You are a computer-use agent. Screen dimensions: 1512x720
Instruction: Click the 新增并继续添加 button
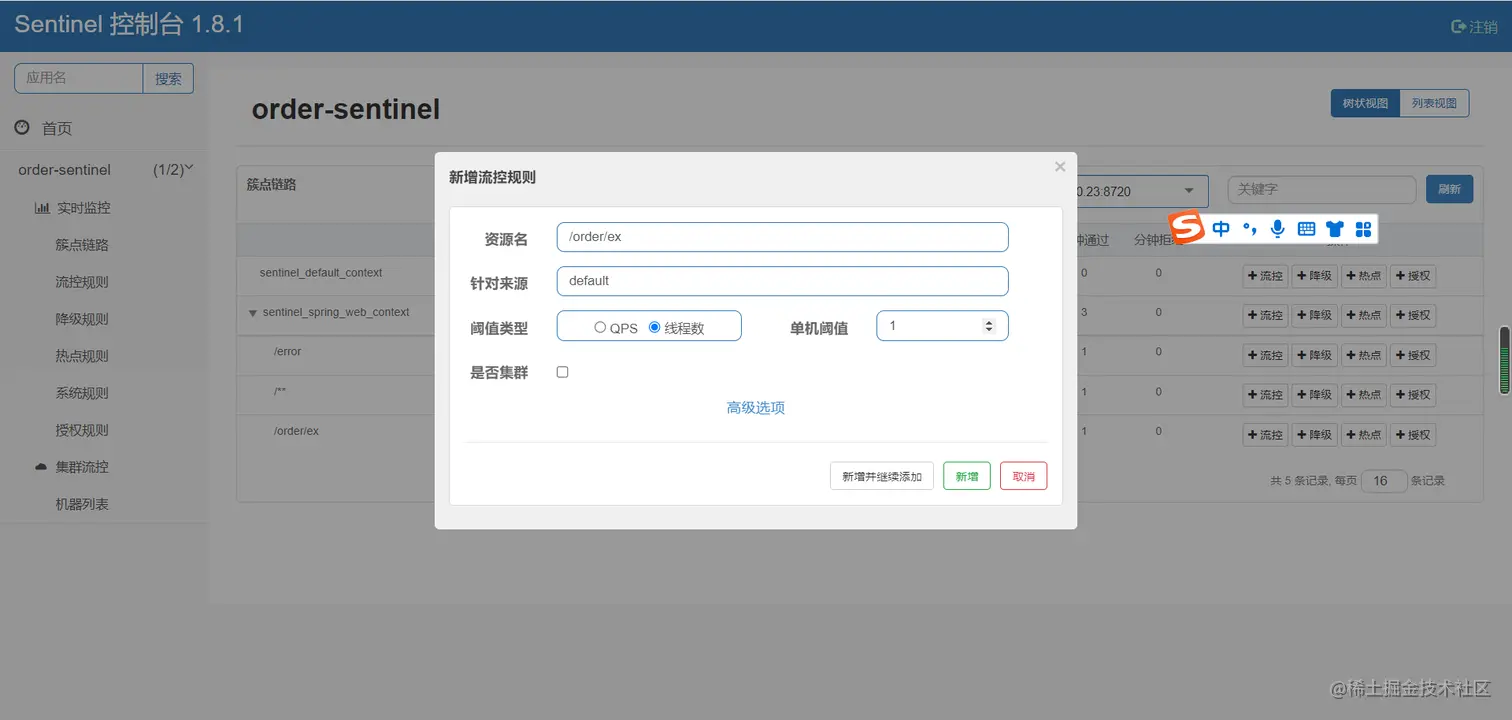[882, 476]
